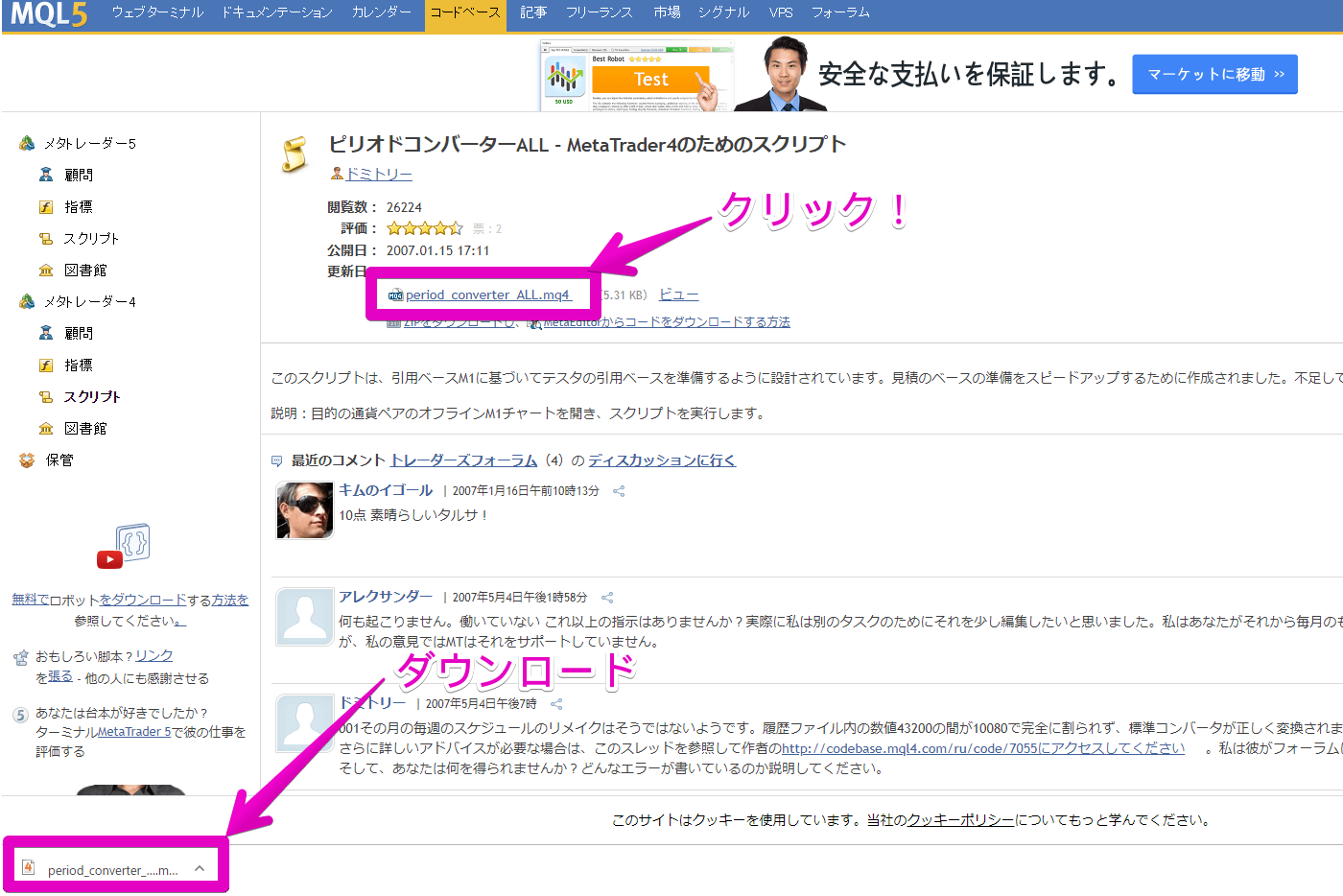1343x896 pixels.
Task: Click the Best Robot Test banner thumbnail
Action: [x=635, y=77]
